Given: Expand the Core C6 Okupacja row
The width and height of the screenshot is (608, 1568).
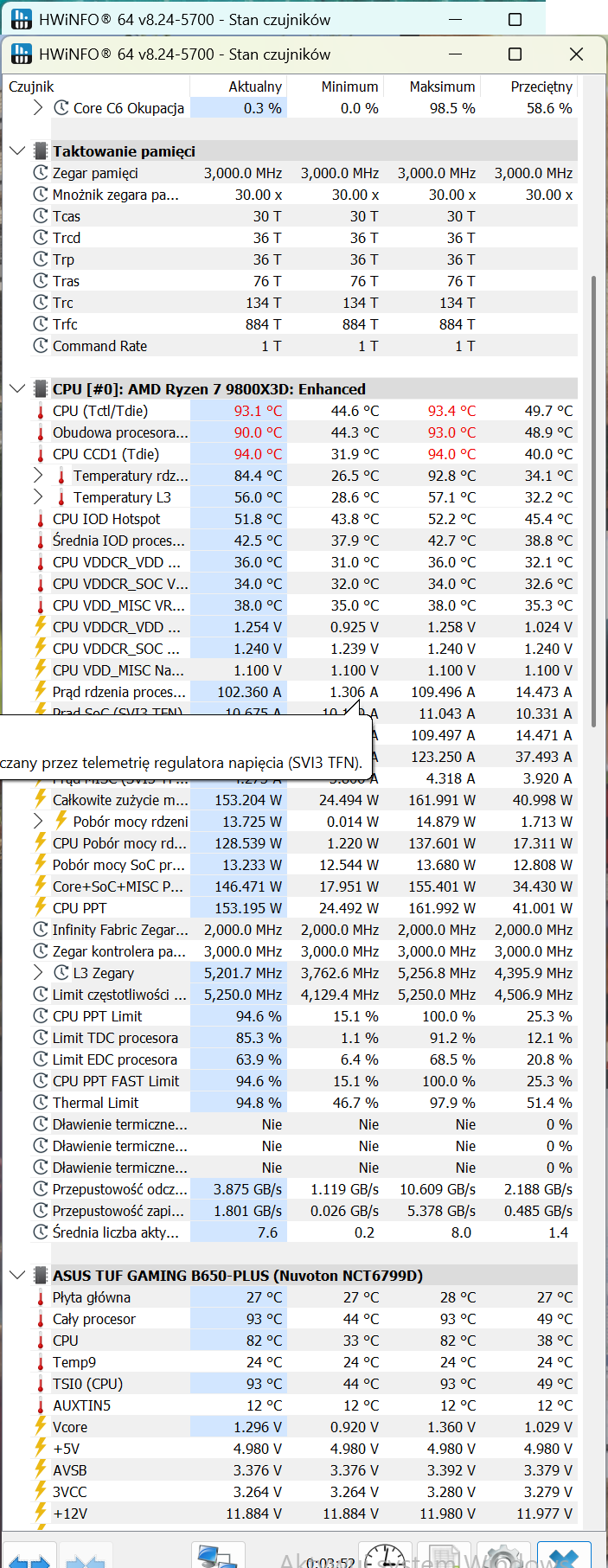Looking at the screenshot, I should [38, 108].
